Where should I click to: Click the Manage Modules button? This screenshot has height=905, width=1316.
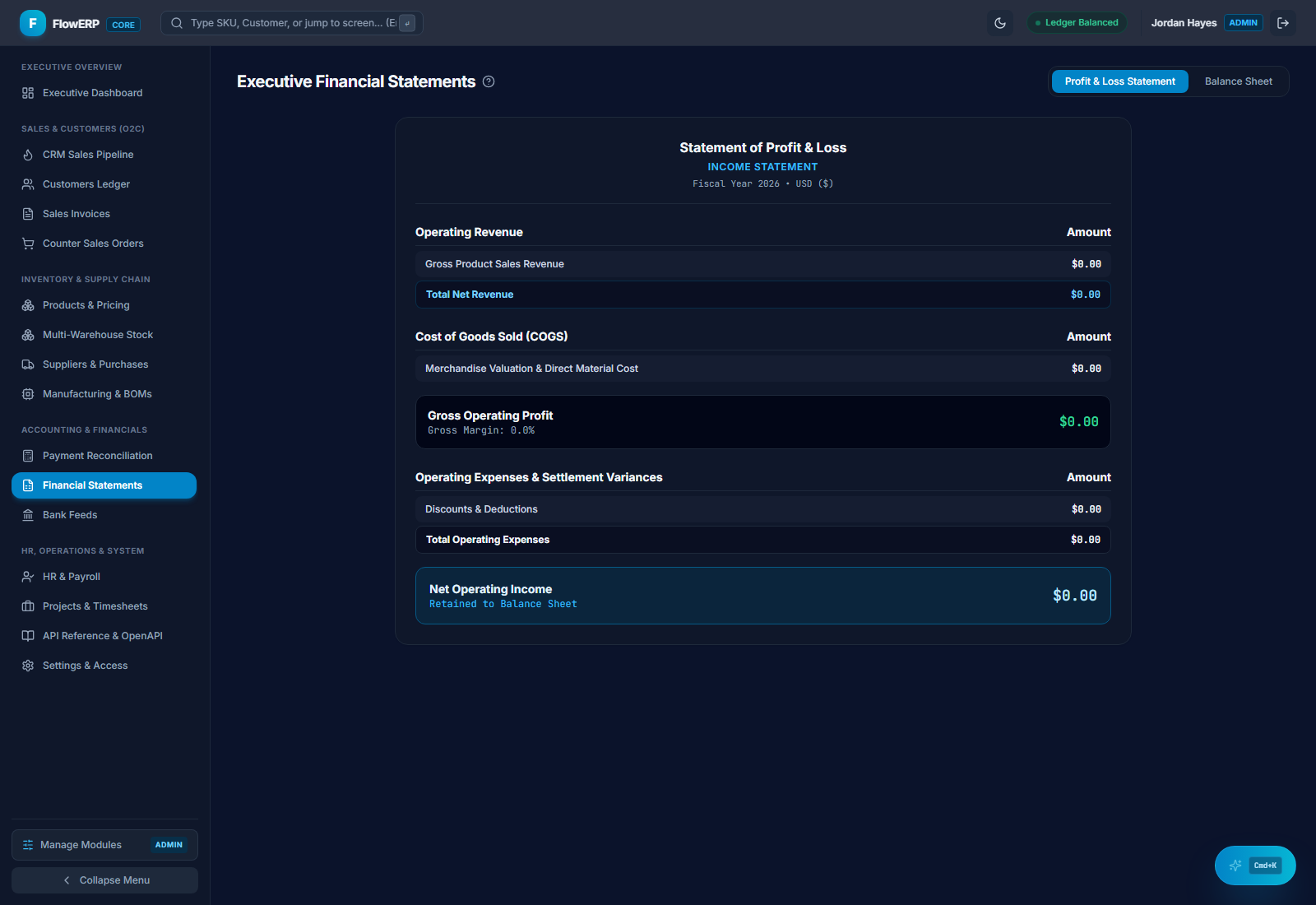pyautogui.click(x=104, y=845)
